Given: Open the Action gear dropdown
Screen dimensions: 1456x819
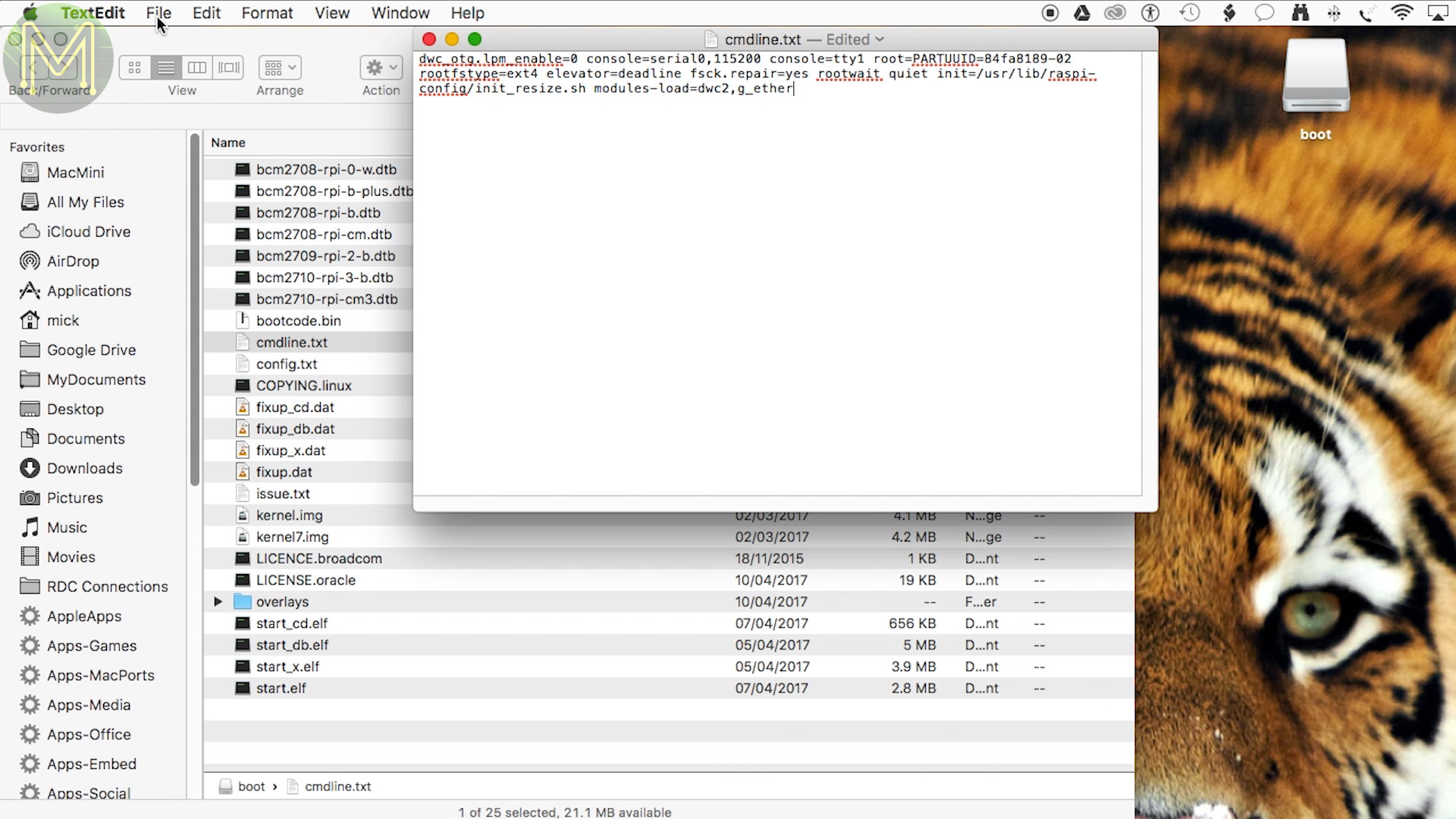Looking at the screenshot, I should 381,67.
